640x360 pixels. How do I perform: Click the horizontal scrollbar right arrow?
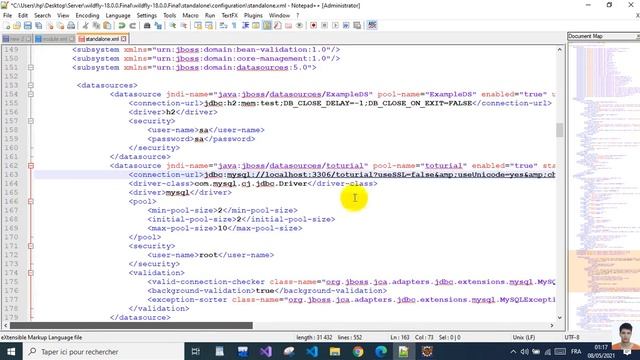pyautogui.click(x=552, y=325)
